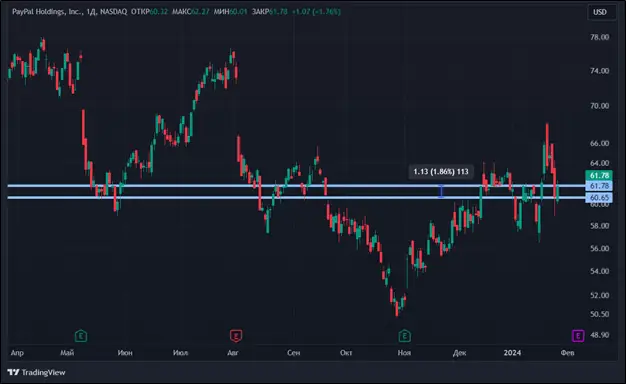Click the Ноя label on time axis
The image size is (626, 384).
point(404,353)
